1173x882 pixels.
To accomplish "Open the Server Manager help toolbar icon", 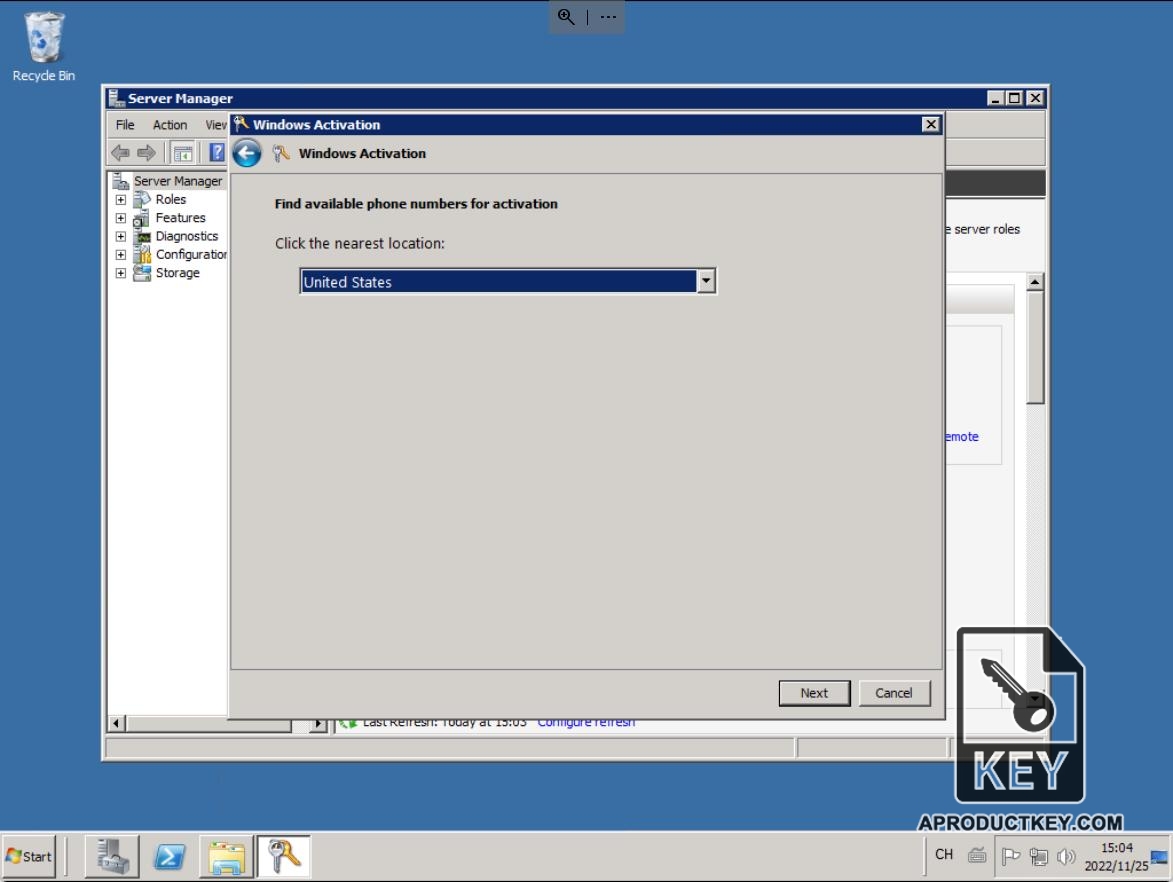I will (216, 153).
